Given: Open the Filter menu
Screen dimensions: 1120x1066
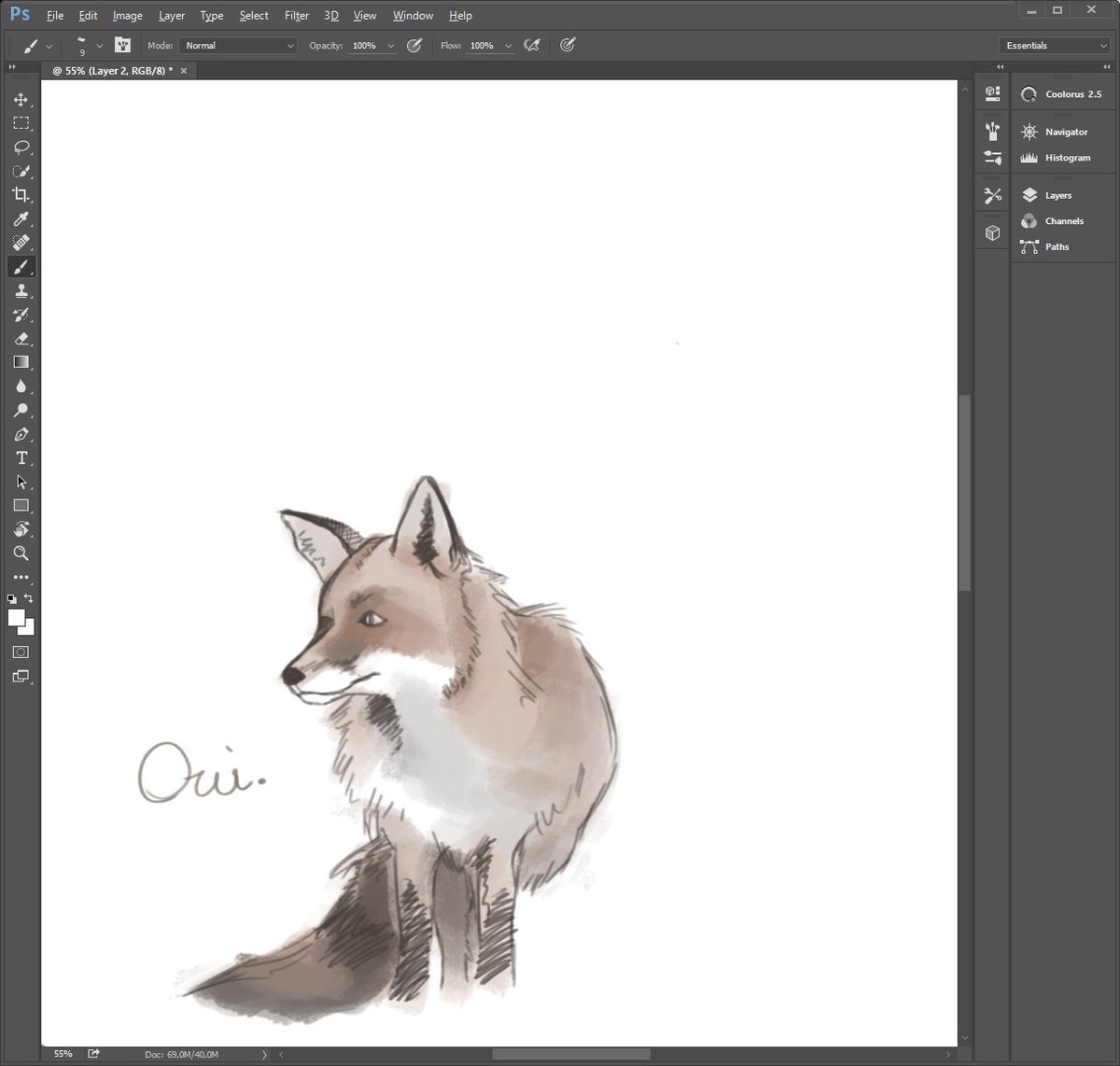Looking at the screenshot, I should 297,16.
